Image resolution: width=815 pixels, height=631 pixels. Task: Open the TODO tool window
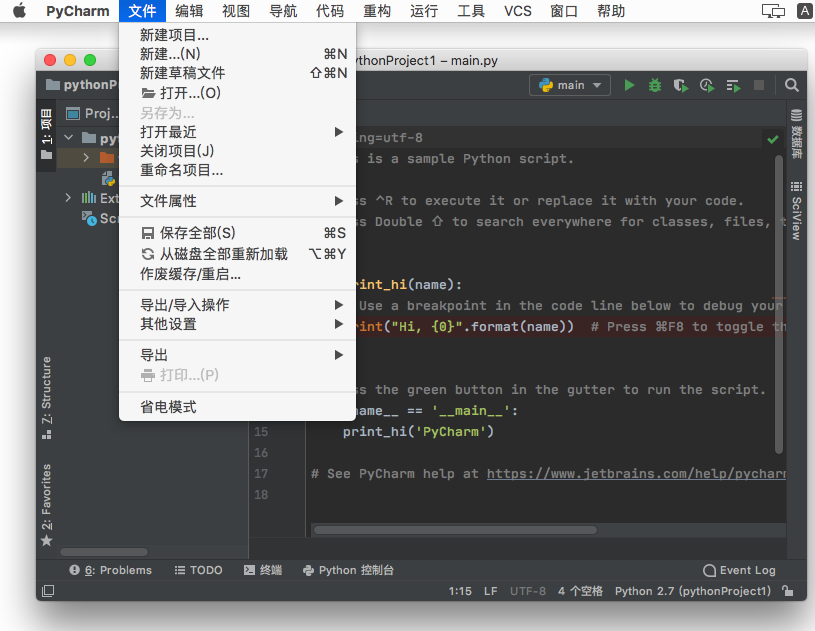(199, 570)
